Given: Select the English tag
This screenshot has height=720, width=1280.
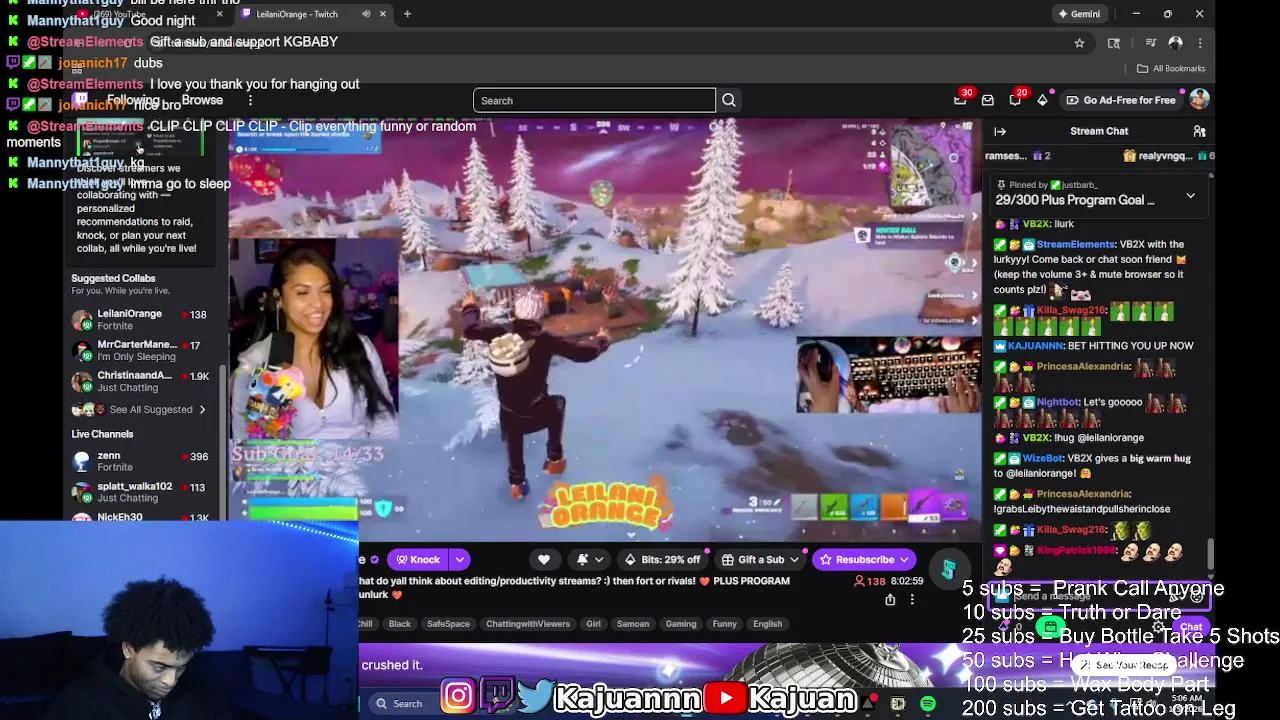Looking at the screenshot, I should point(768,624).
